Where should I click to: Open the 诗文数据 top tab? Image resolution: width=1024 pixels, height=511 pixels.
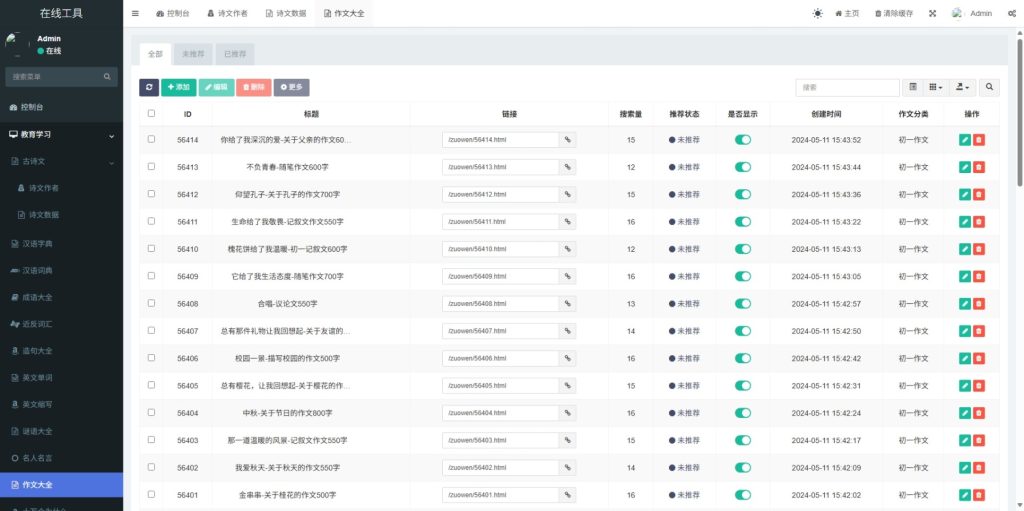286,13
